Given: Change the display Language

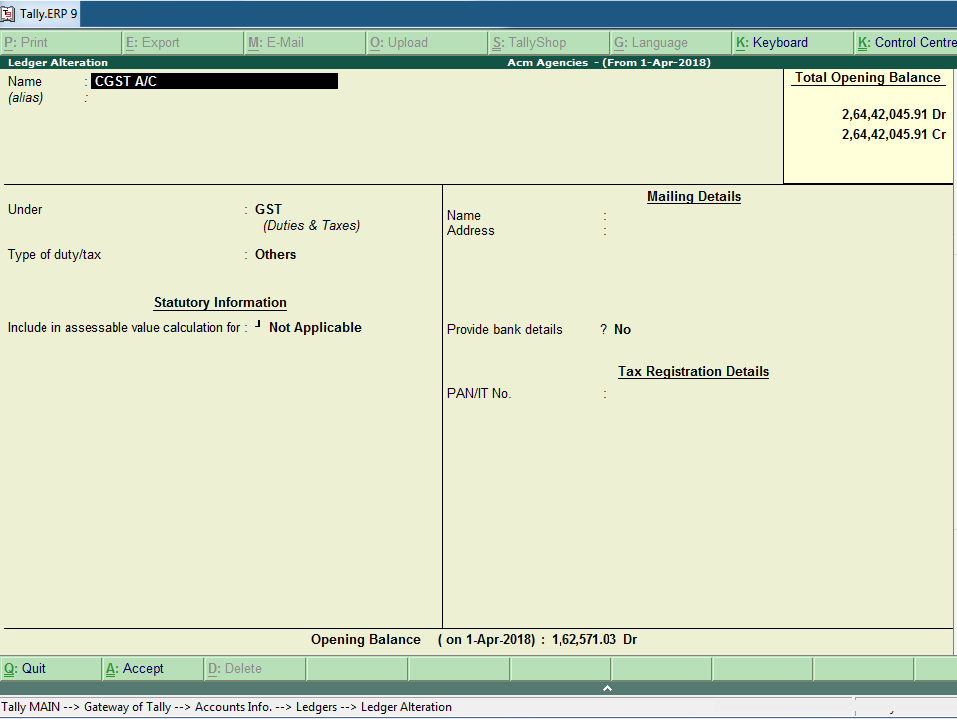Looking at the screenshot, I should click(650, 42).
